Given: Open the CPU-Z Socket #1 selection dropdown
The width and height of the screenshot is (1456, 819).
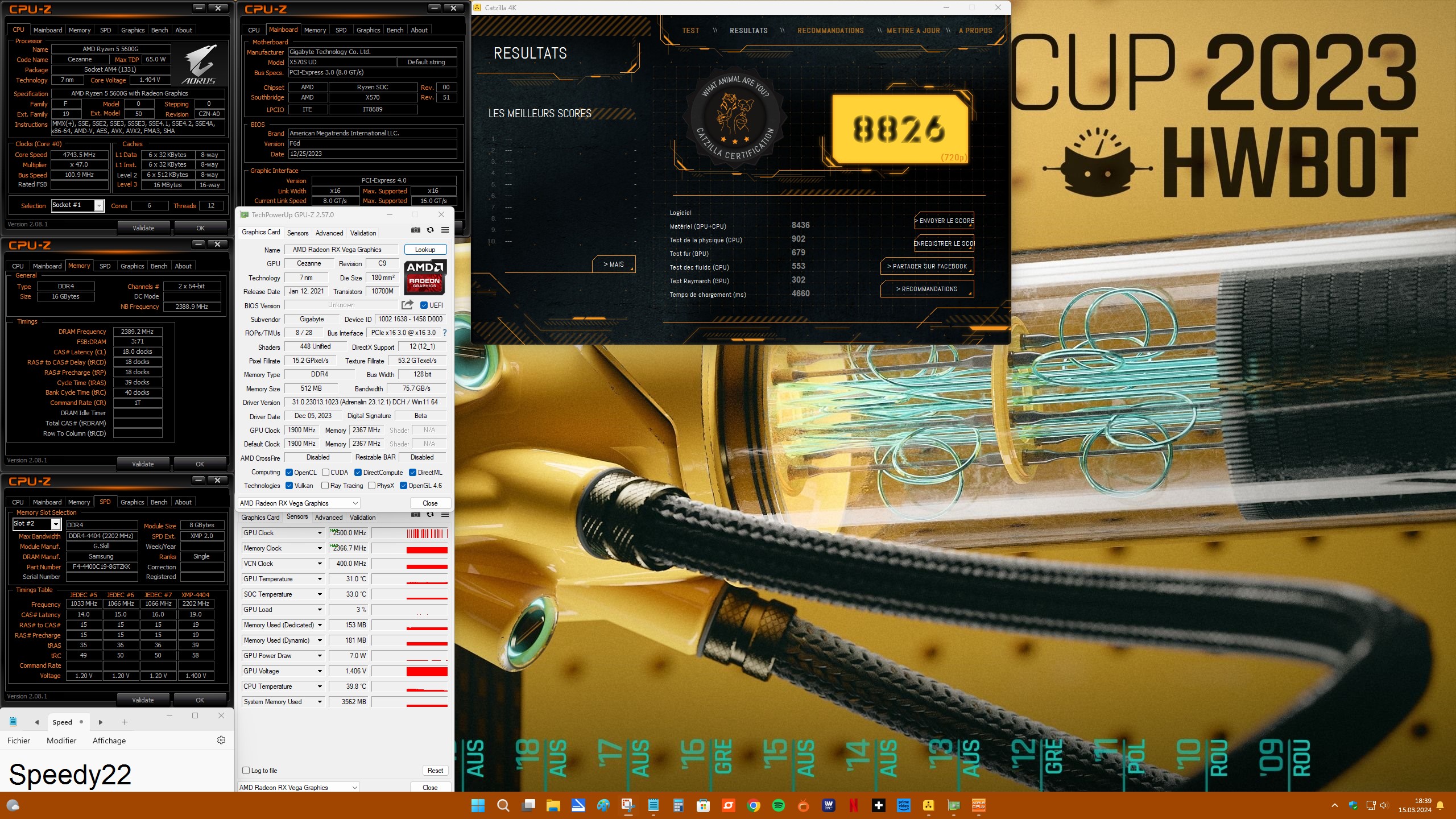Looking at the screenshot, I should click(99, 205).
